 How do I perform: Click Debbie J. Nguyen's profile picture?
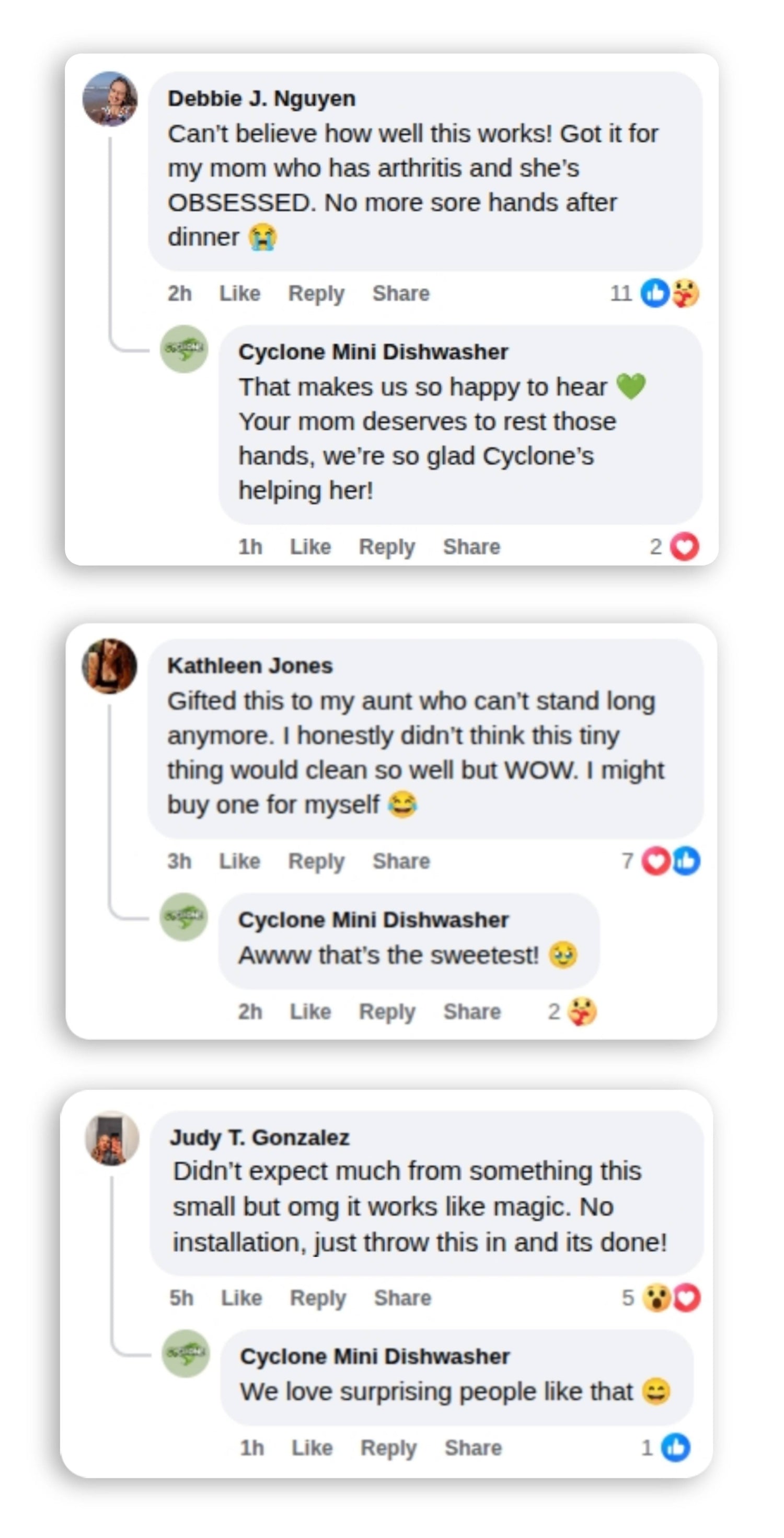coord(110,99)
